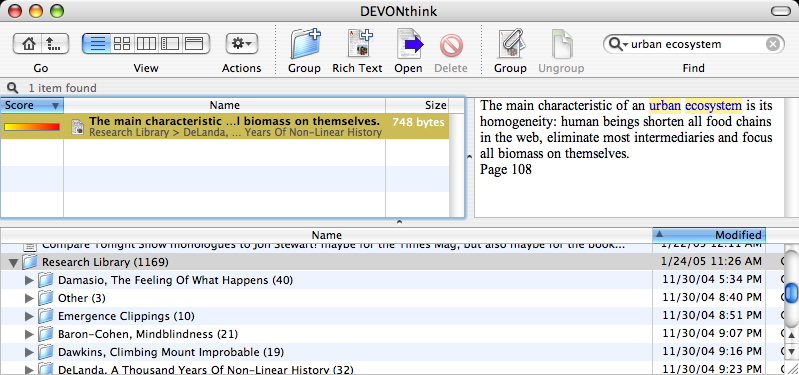Go to the home database view
The image size is (799, 375).
(28, 44)
